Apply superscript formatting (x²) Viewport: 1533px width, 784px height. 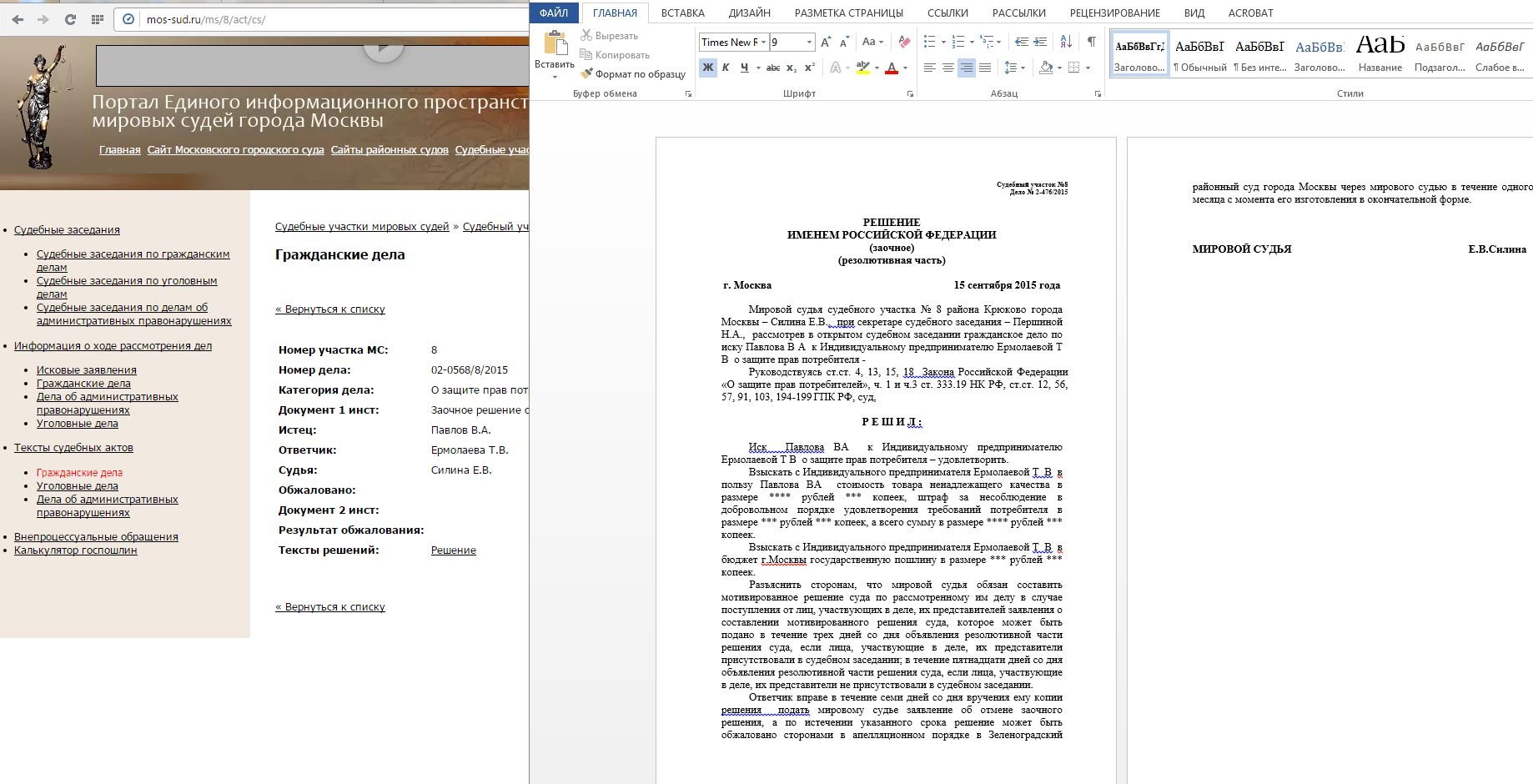coord(810,68)
